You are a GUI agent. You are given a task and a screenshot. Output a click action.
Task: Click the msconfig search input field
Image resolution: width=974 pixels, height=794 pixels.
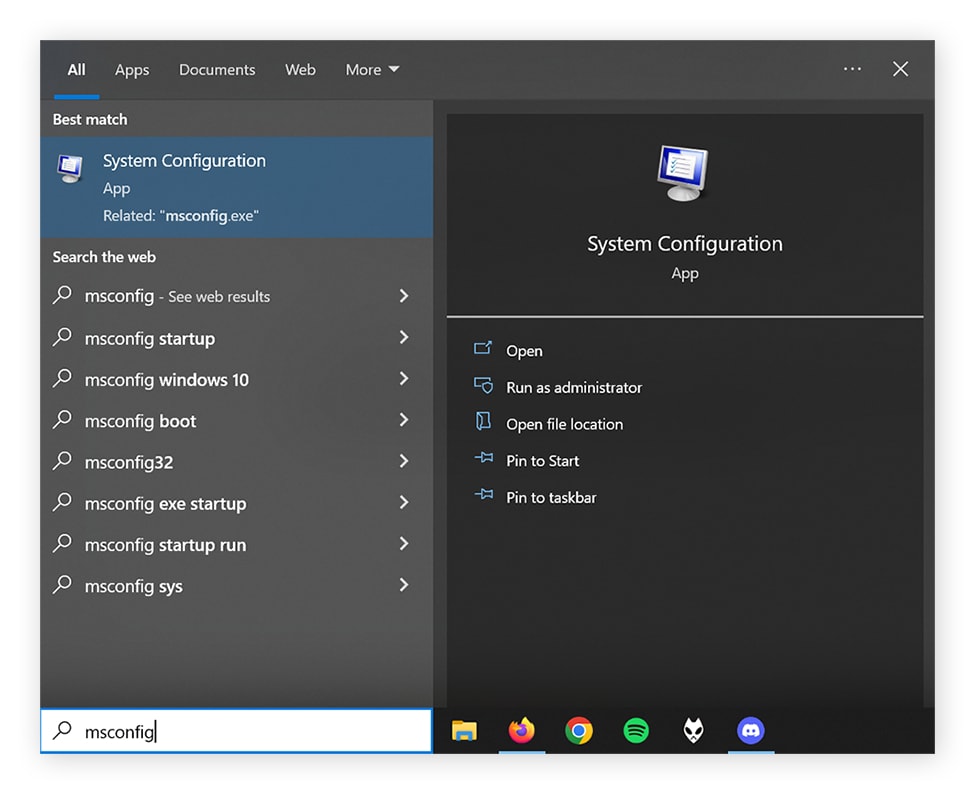pyautogui.click(x=236, y=731)
